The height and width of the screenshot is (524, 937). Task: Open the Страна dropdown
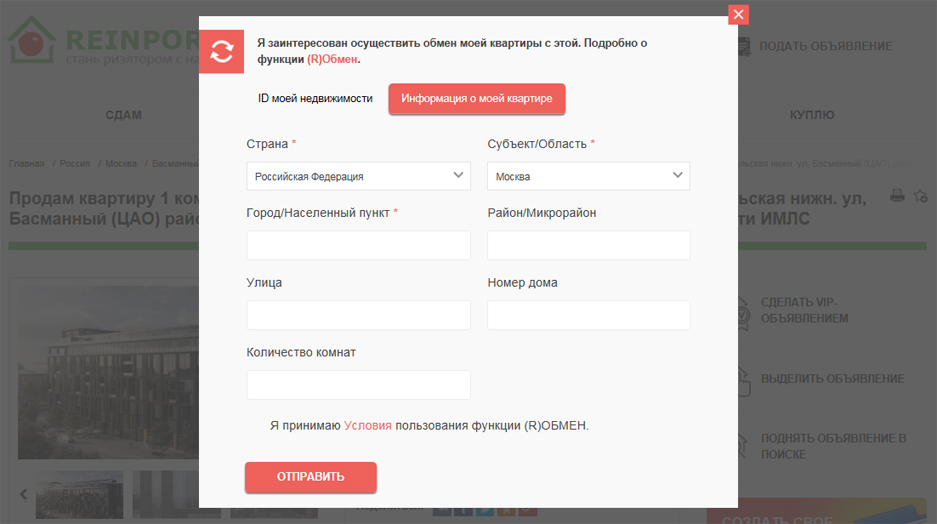(358, 176)
